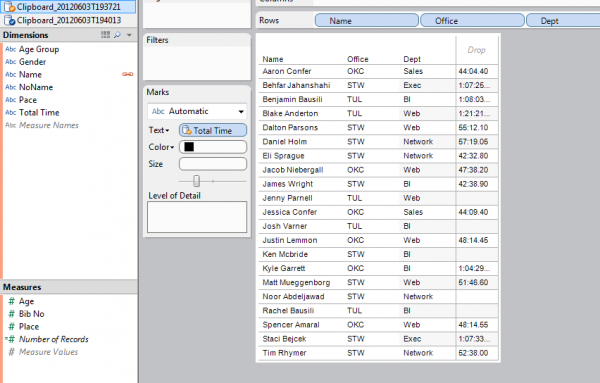
Task: Click the Name pill on Rows shelf
Action: (x=367, y=21)
